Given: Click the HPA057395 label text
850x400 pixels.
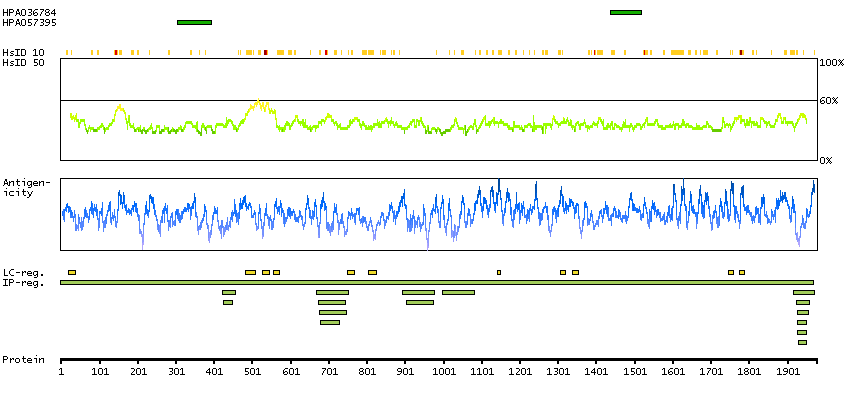Looking at the screenshot, I should [23, 22].
